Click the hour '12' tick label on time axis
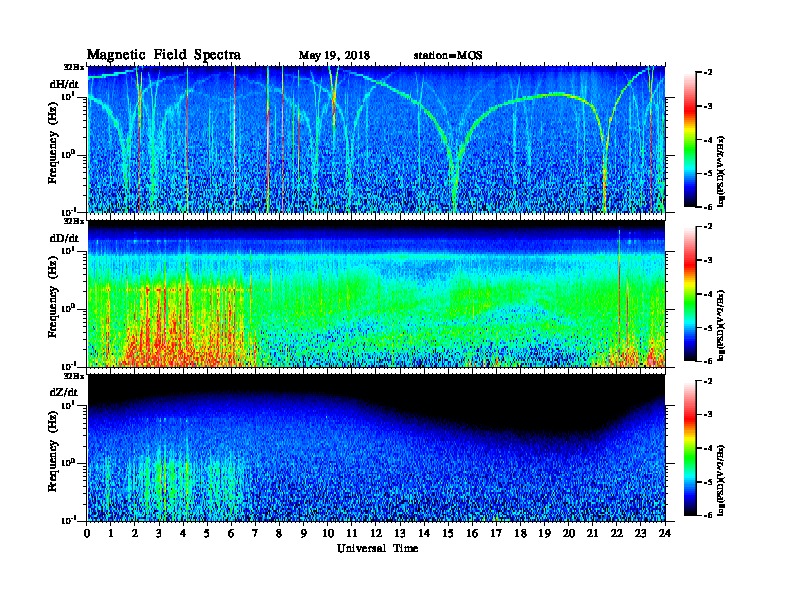 pos(376,534)
